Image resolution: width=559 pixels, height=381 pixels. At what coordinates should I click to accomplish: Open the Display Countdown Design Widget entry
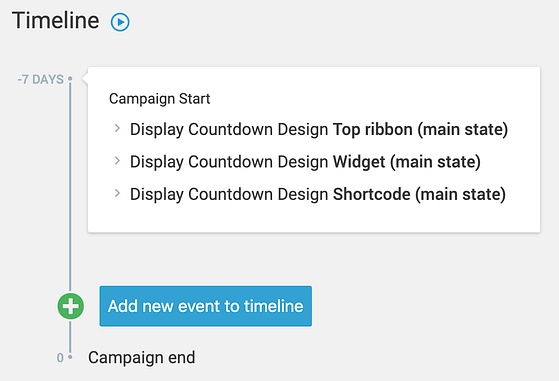pyautogui.click(x=305, y=161)
